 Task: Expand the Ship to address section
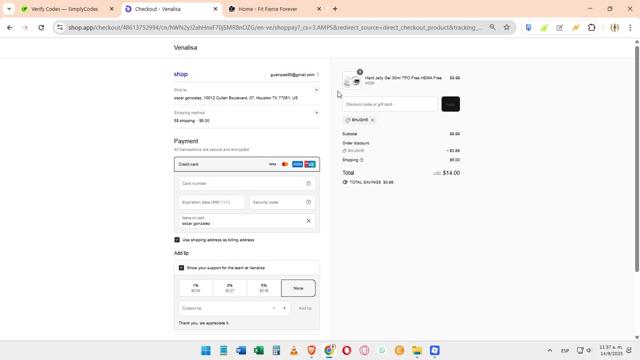(x=316, y=90)
